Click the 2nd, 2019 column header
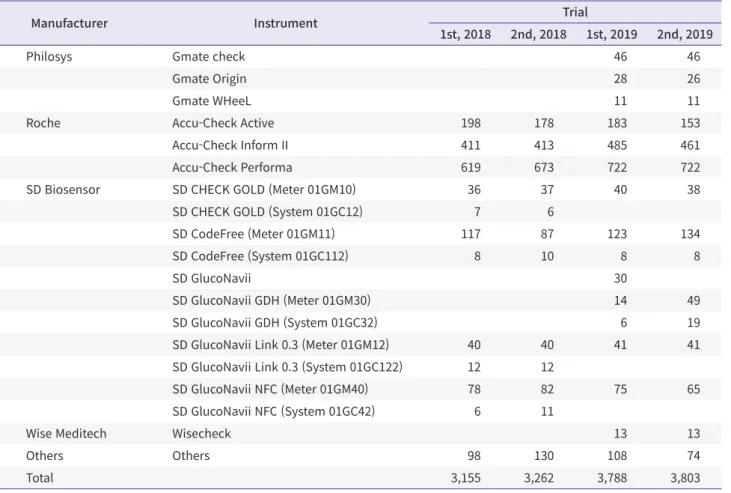Viewport: 731px width, 493px height. click(x=685, y=35)
